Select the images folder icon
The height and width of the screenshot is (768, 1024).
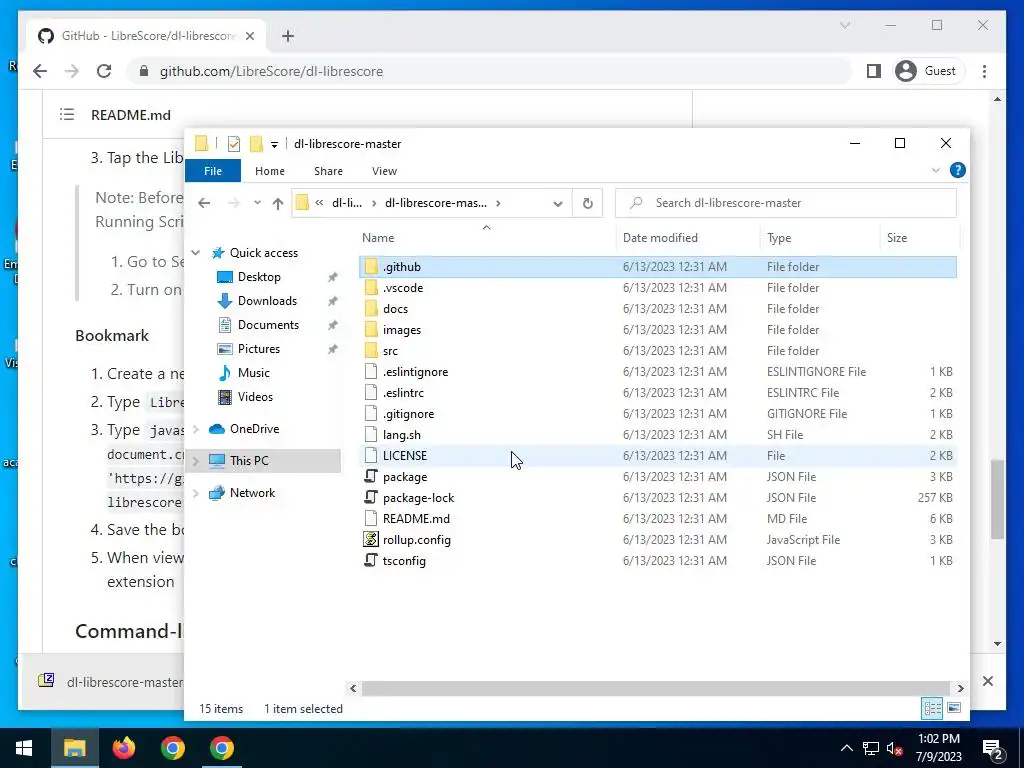click(x=371, y=330)
